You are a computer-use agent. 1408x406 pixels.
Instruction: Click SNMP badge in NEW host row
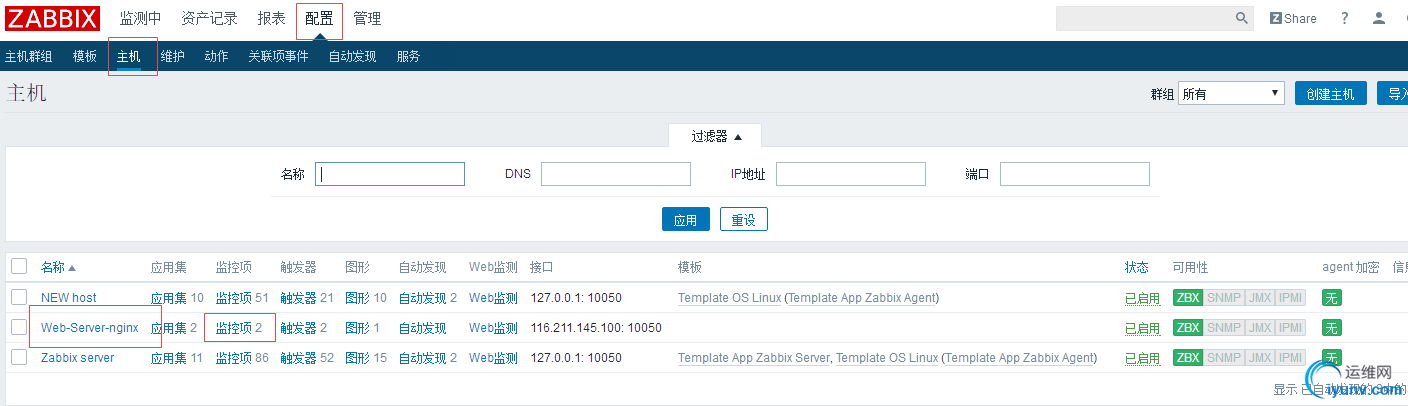(1224, 297)
